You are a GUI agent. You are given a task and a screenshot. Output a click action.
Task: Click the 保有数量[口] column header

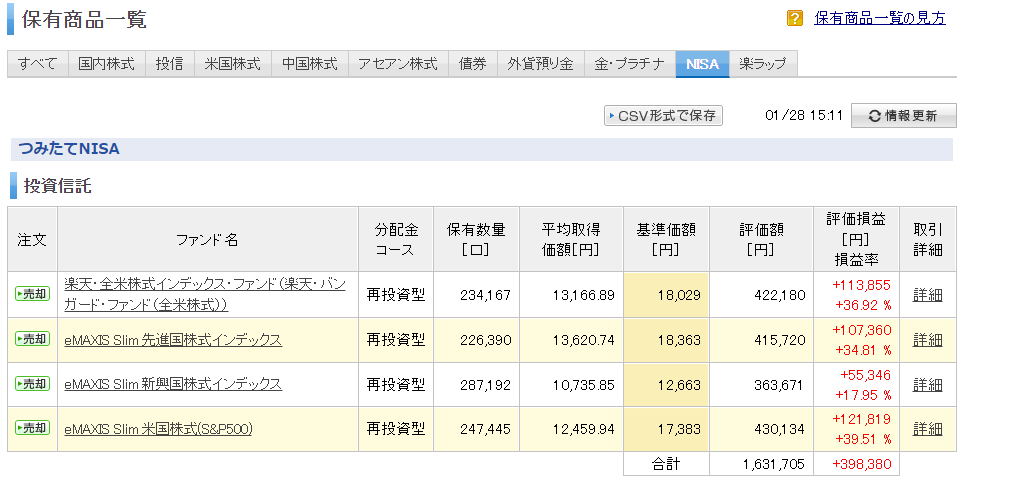coord(476,239)
